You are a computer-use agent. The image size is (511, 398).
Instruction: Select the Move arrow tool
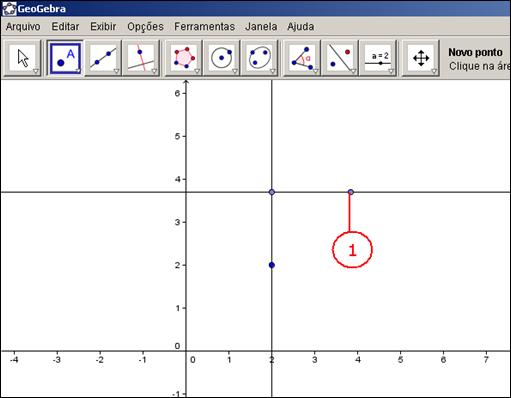tap(23, 58)
